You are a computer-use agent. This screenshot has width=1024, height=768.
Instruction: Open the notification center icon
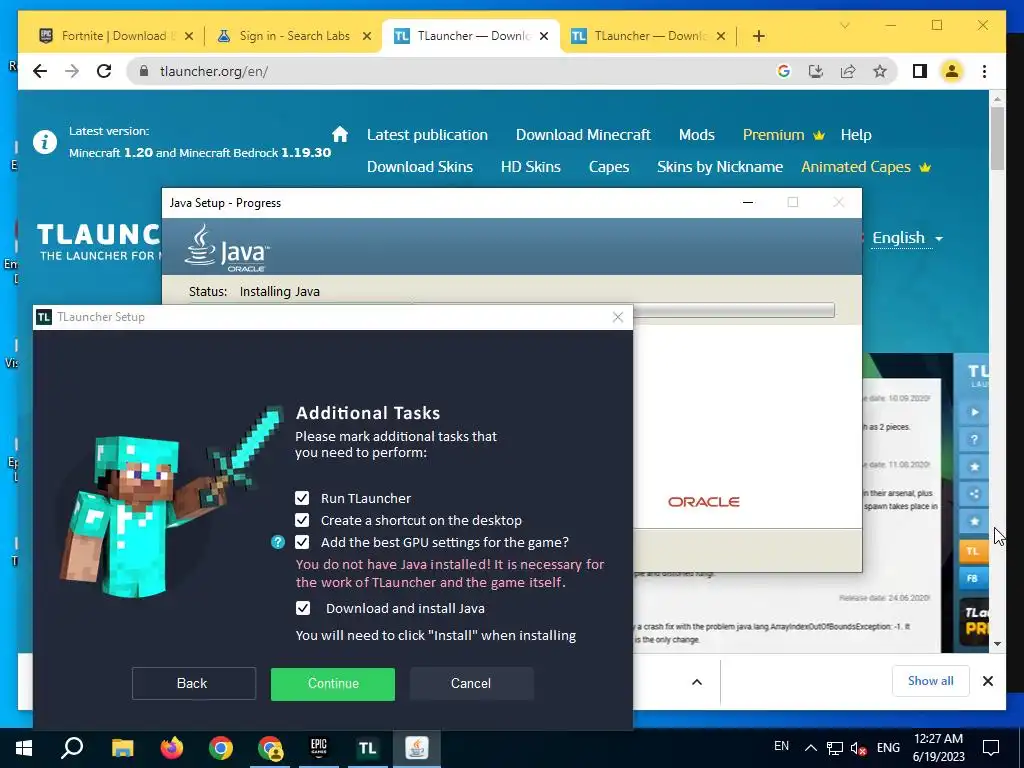[x=991, y=748]
